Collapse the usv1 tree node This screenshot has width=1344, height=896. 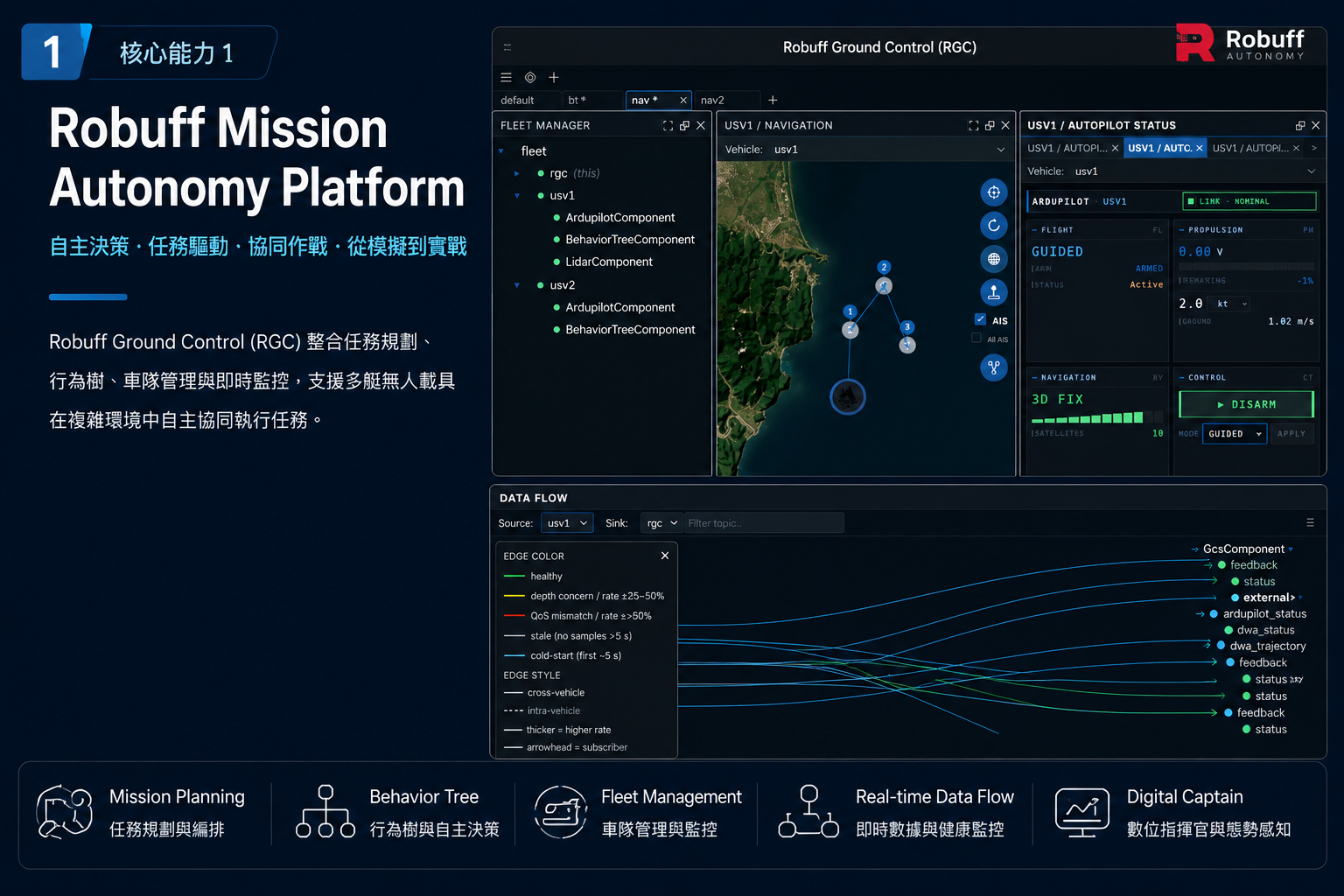pos(517,196)
